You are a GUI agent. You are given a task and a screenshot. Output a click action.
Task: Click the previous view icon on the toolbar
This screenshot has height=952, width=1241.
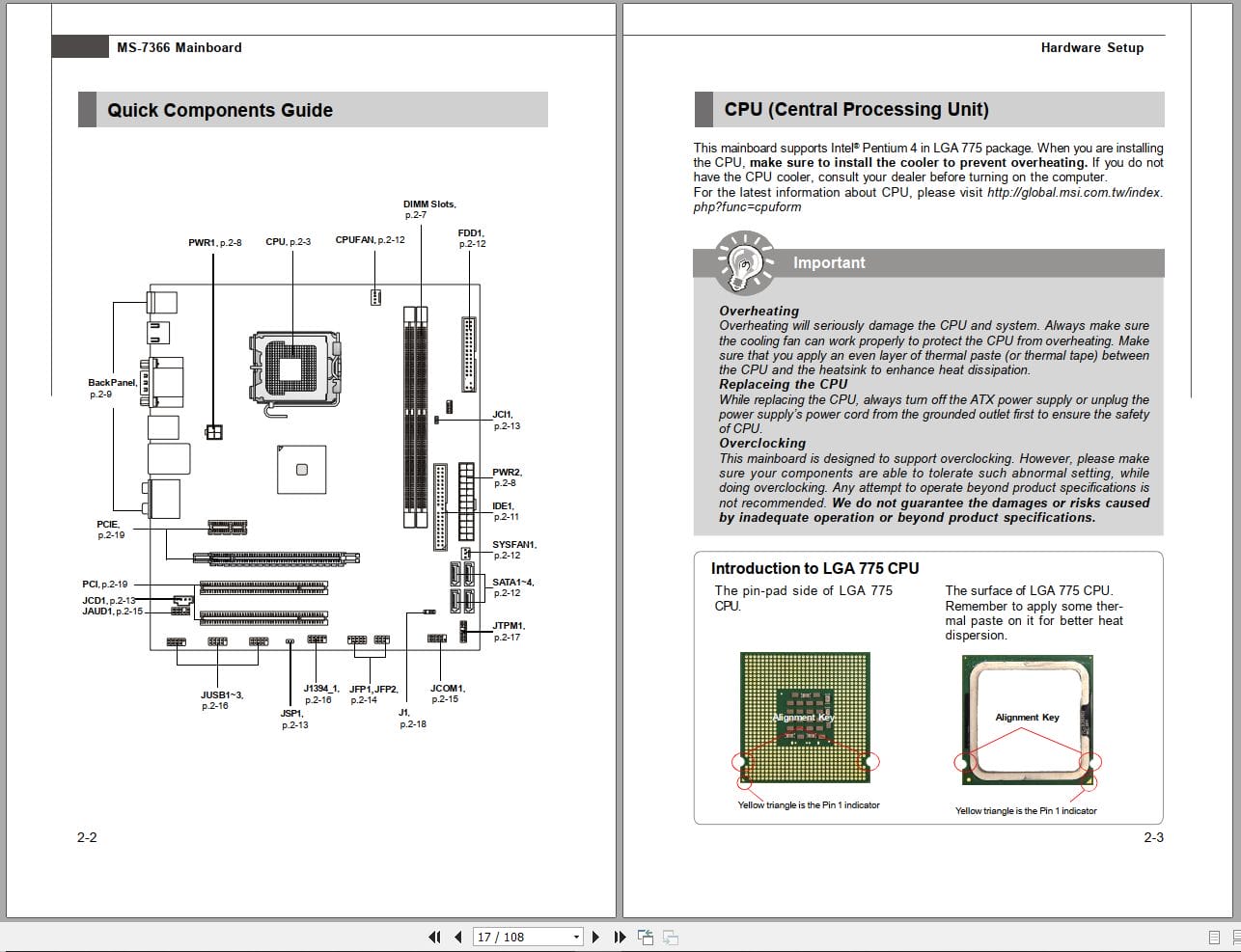[x=644, y=937]
